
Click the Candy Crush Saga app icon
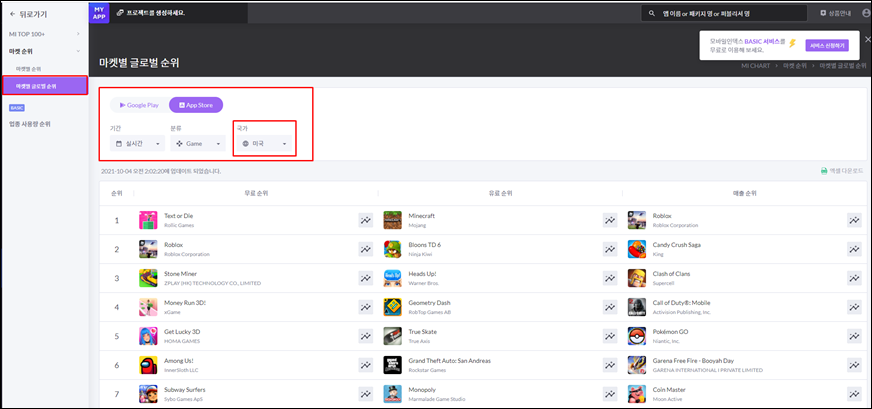coord(637,249)
